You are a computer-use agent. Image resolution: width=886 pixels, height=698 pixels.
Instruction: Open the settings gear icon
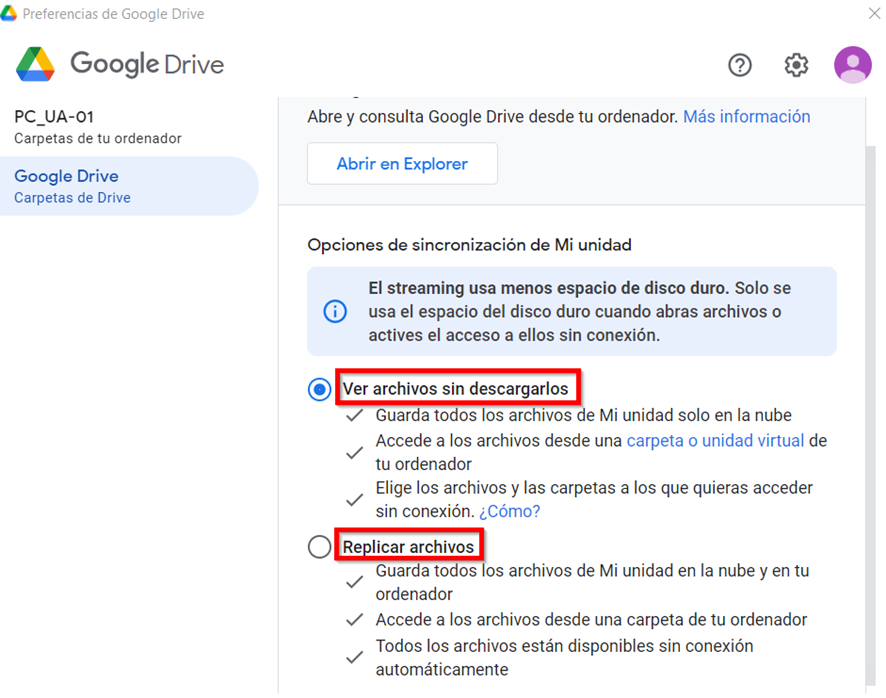point(796,65)
